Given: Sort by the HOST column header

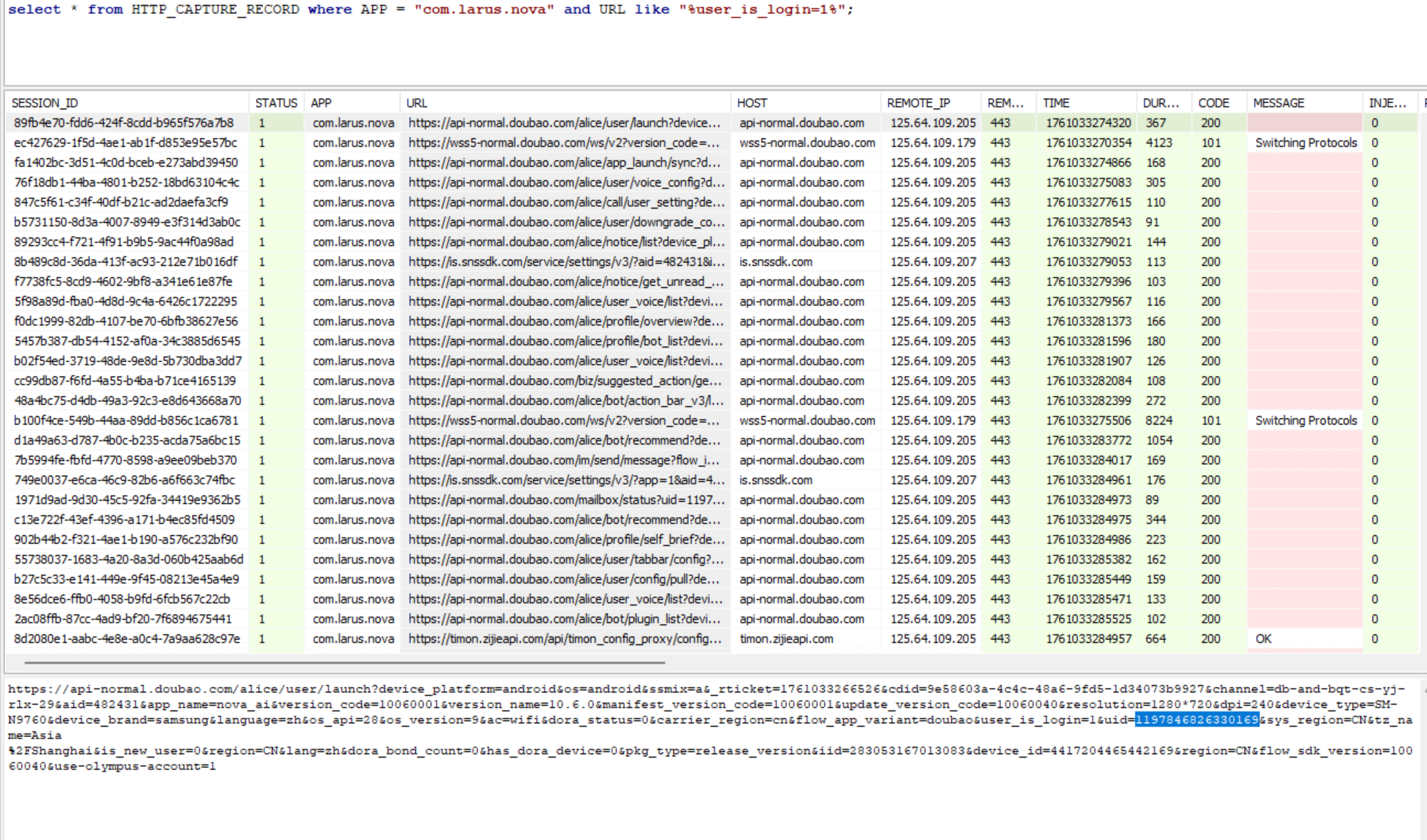Looking at the screenshot, I should (751, 103).
